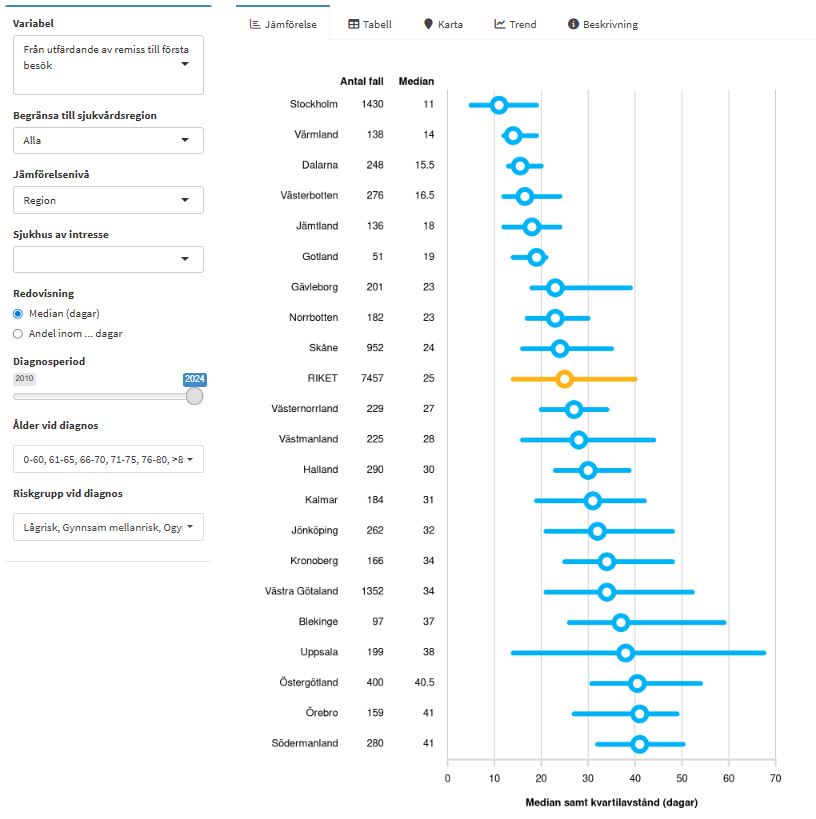Click the Västra Götaland median marker
This screenshot has height=819, width=816.
606,592
